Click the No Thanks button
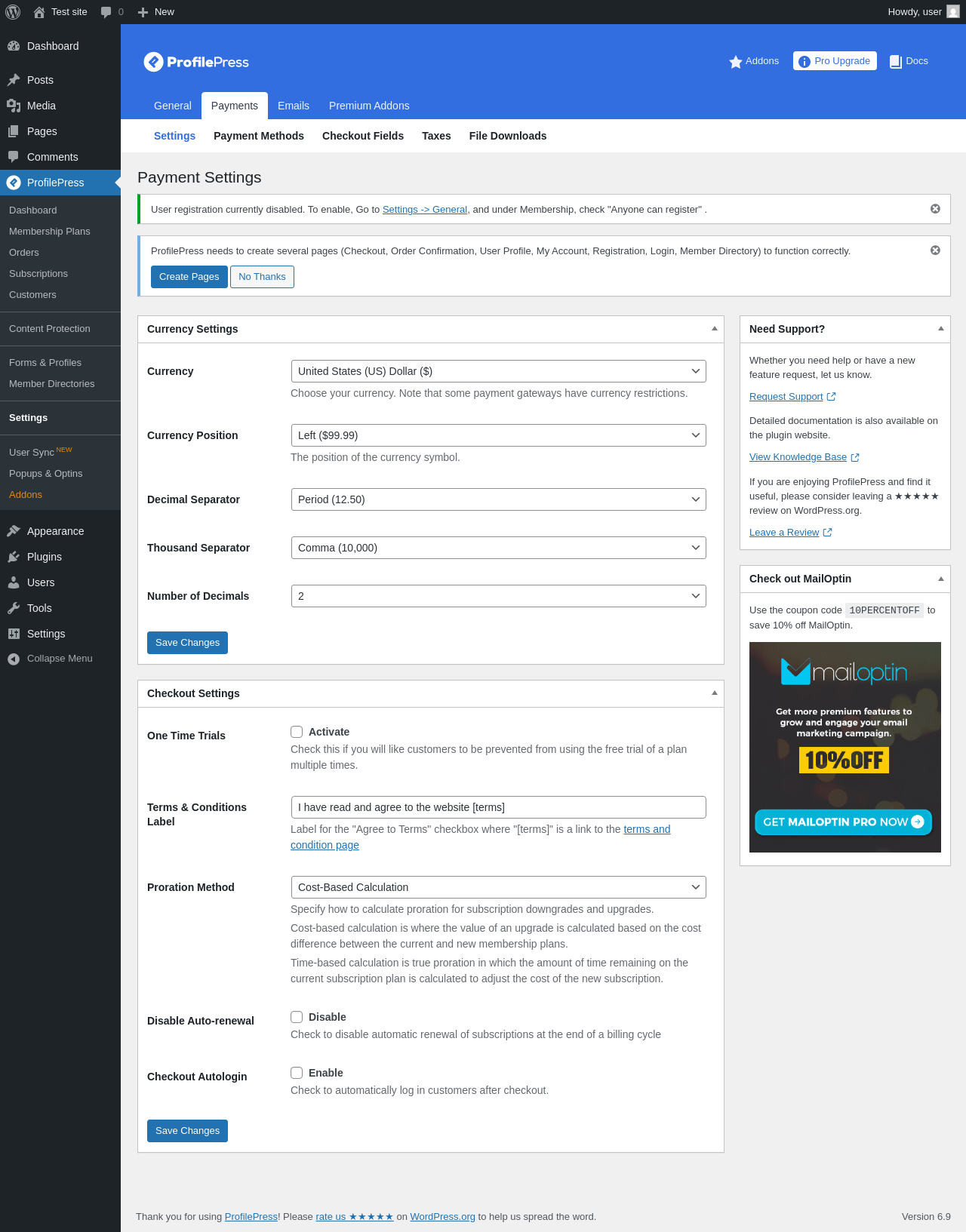The height and width of the screenshot is (1232, 966). pyautogui.click(x=262, y=277)
